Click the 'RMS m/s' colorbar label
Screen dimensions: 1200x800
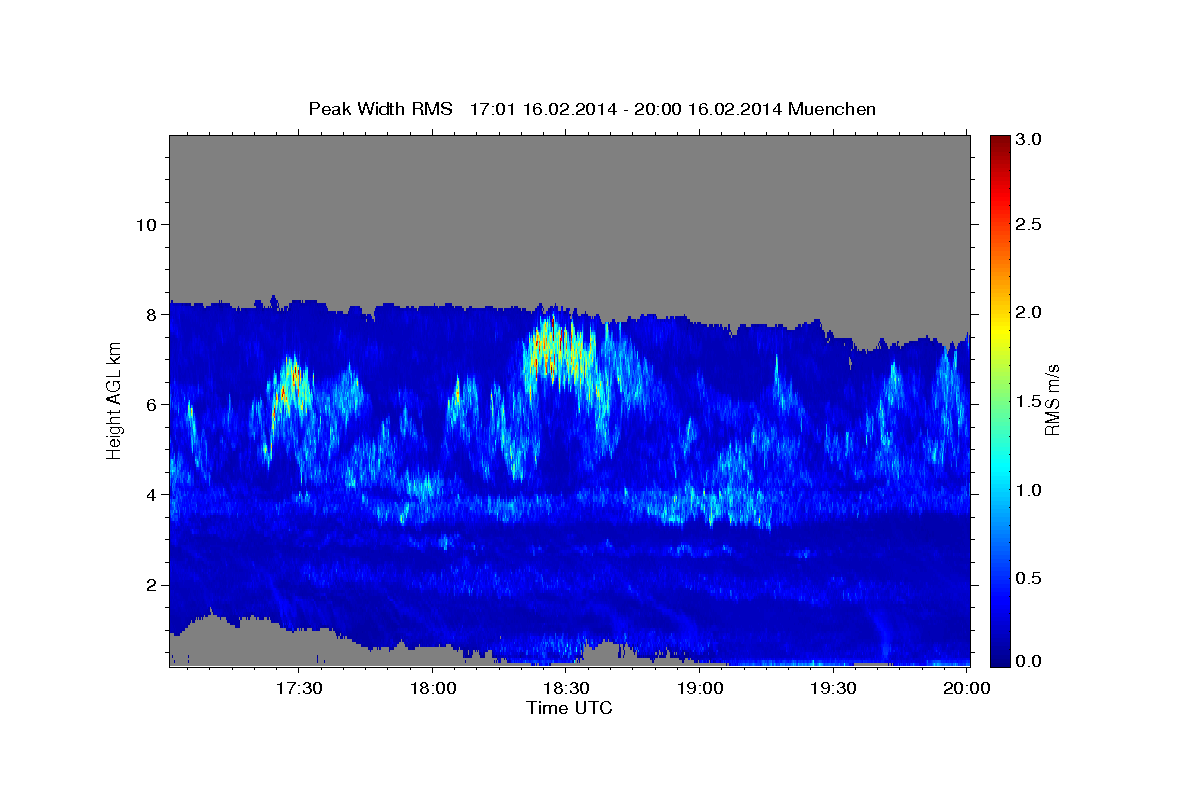(x=1051, y=400)
